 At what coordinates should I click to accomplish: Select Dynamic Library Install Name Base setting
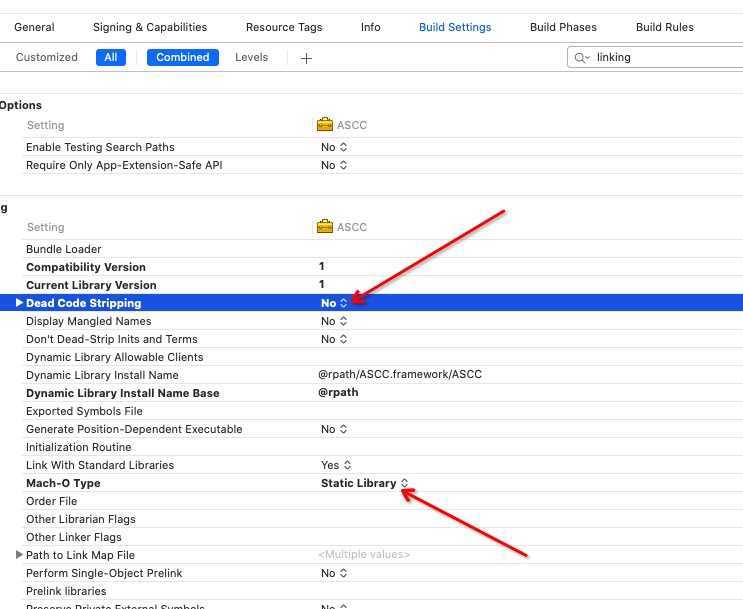123,393
